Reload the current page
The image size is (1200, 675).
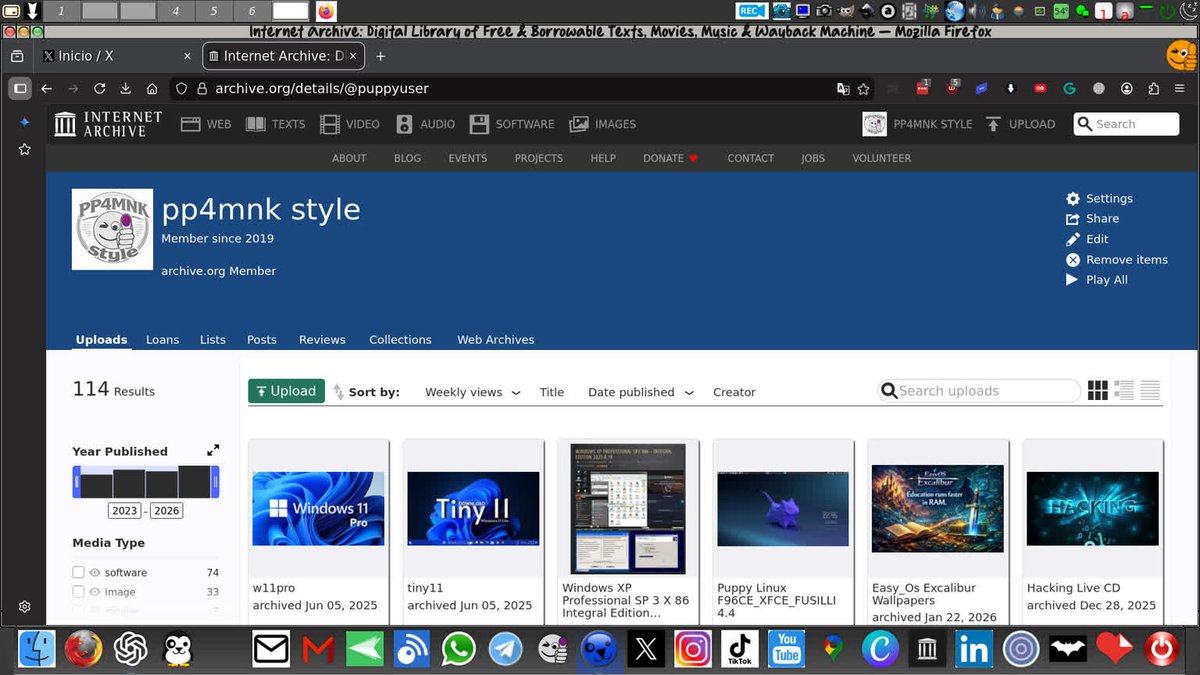[x=99, y=88]
